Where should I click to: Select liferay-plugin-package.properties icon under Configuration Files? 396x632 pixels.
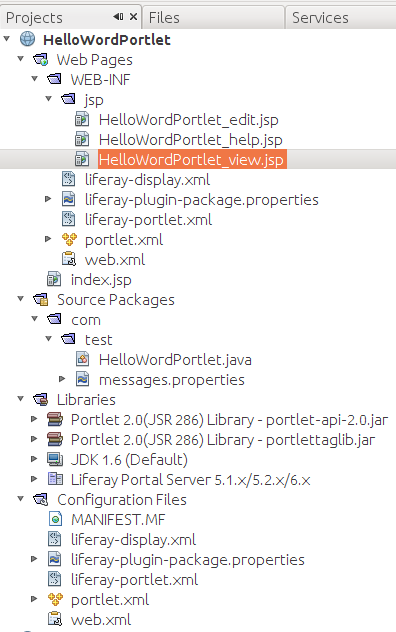coord(55,559)
